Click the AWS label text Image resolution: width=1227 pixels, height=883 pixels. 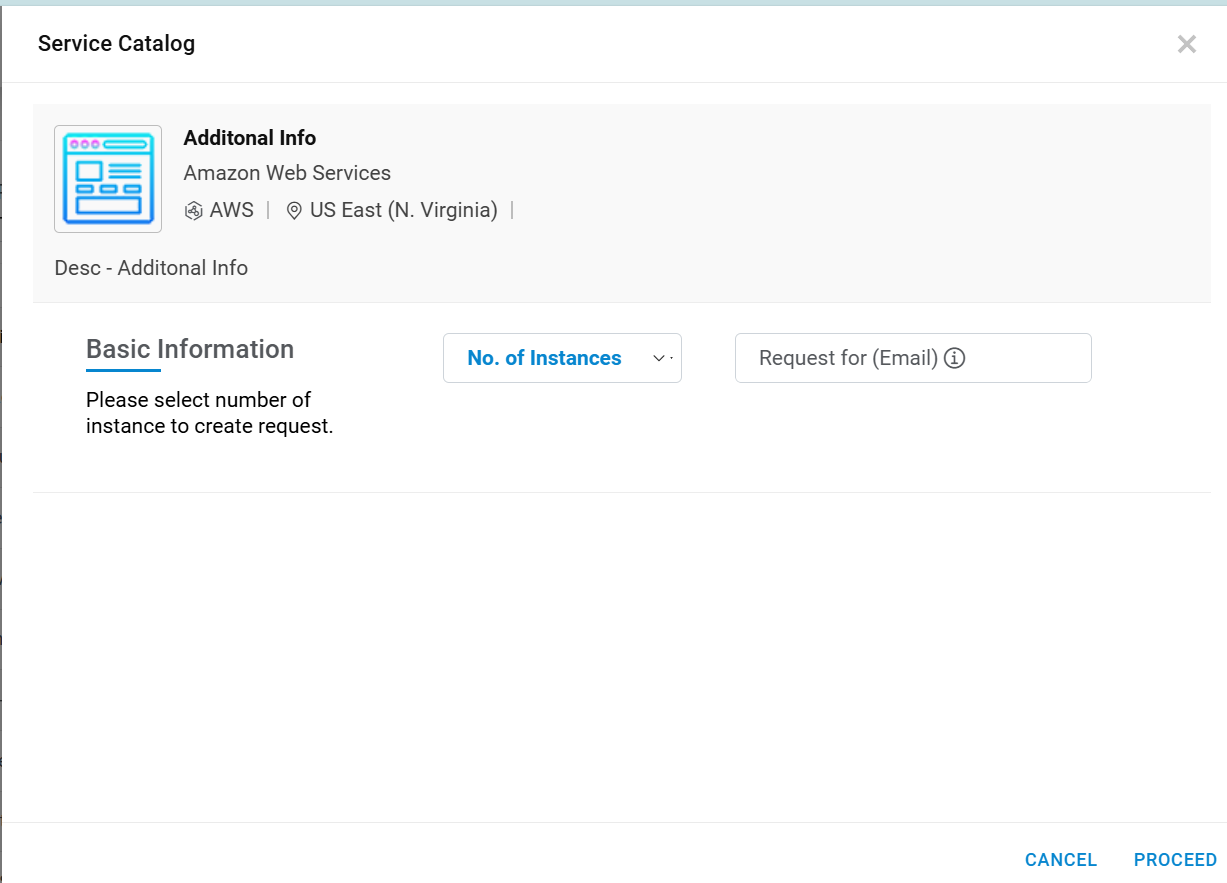click(232, 210)
